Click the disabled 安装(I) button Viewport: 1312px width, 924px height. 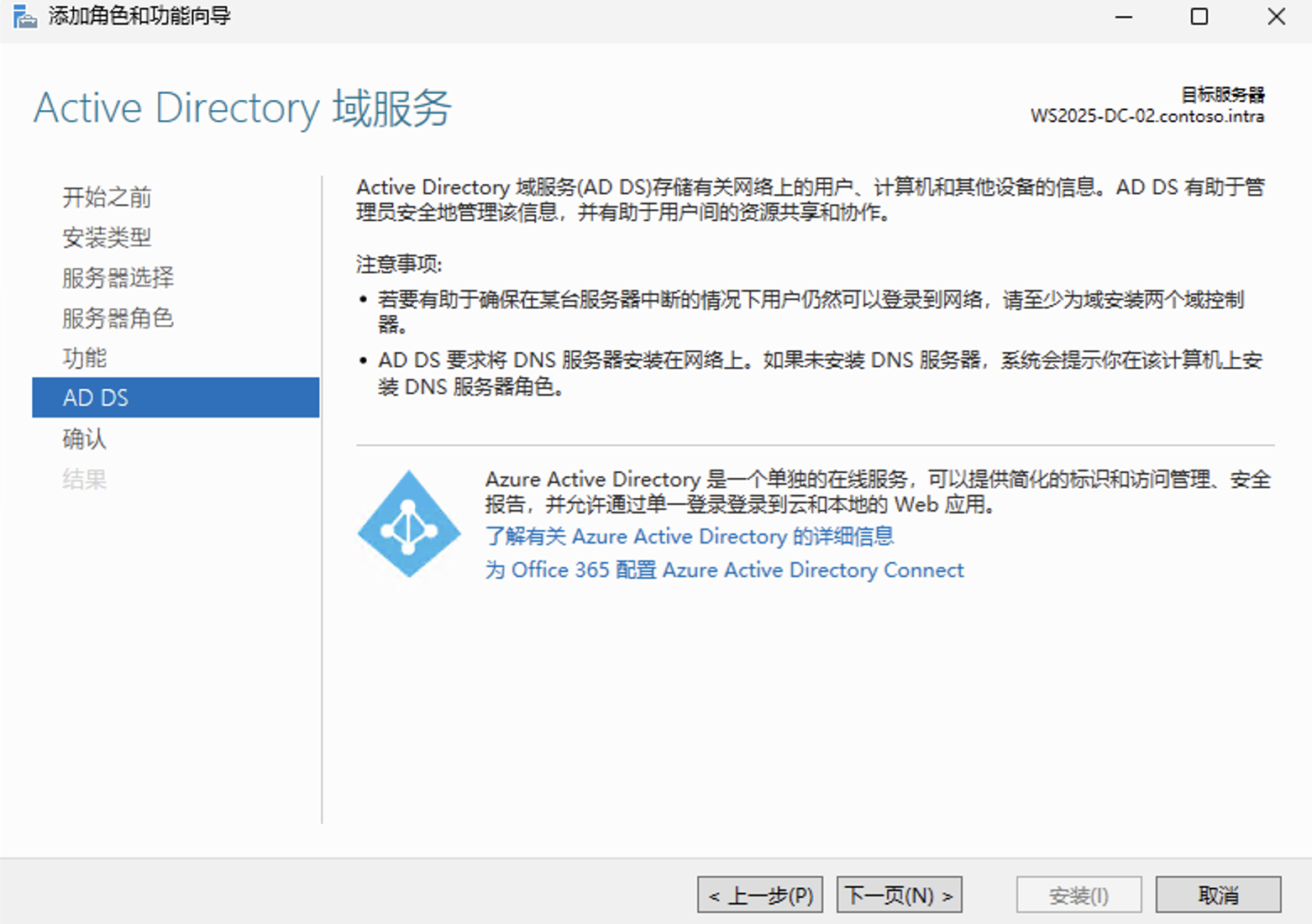(x=1079, y=895)
